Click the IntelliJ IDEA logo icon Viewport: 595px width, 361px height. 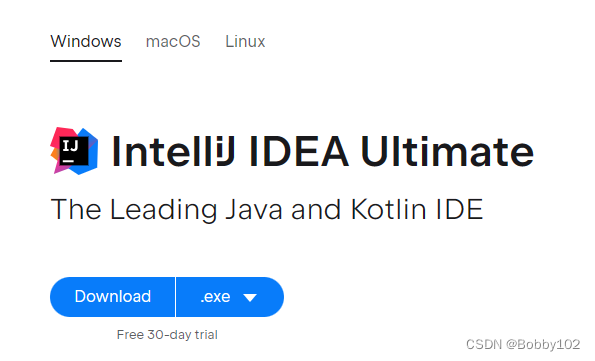[x=74, y=151]
